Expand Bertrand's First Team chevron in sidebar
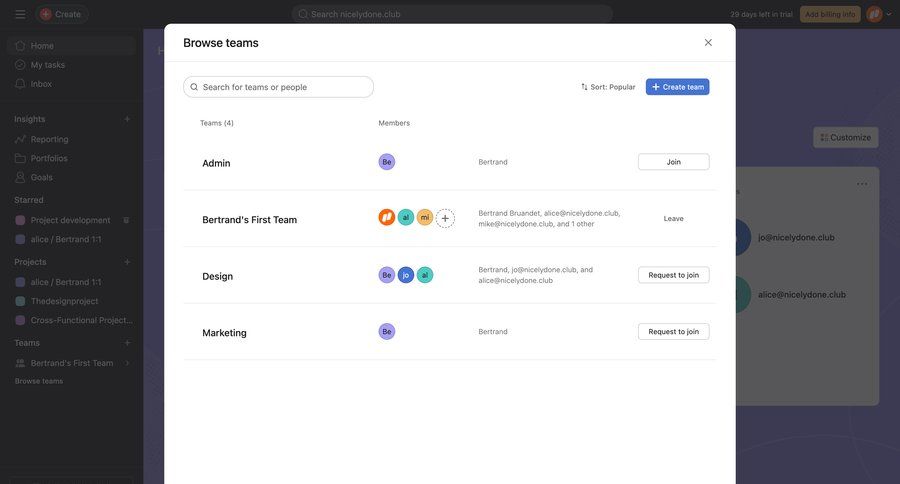The width and height of the screenshot is (900, 484). coord(127,363)
